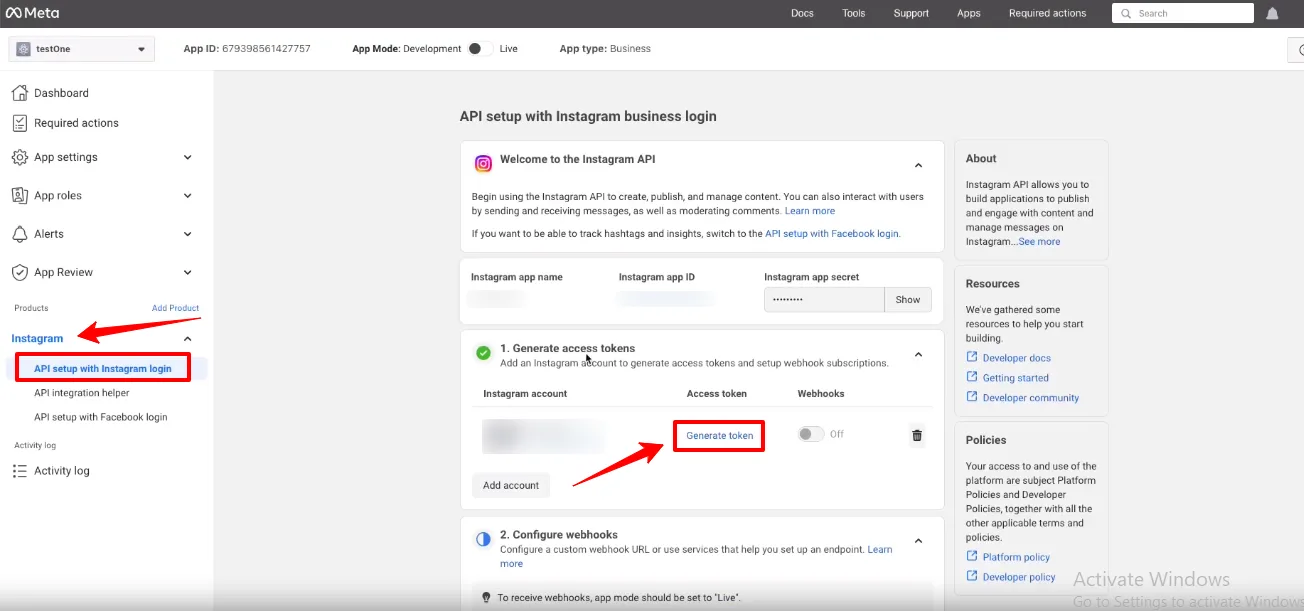Open the Getting started link
The width and height of the screenshot is (1304, 611).
[x=1016, y=378]
